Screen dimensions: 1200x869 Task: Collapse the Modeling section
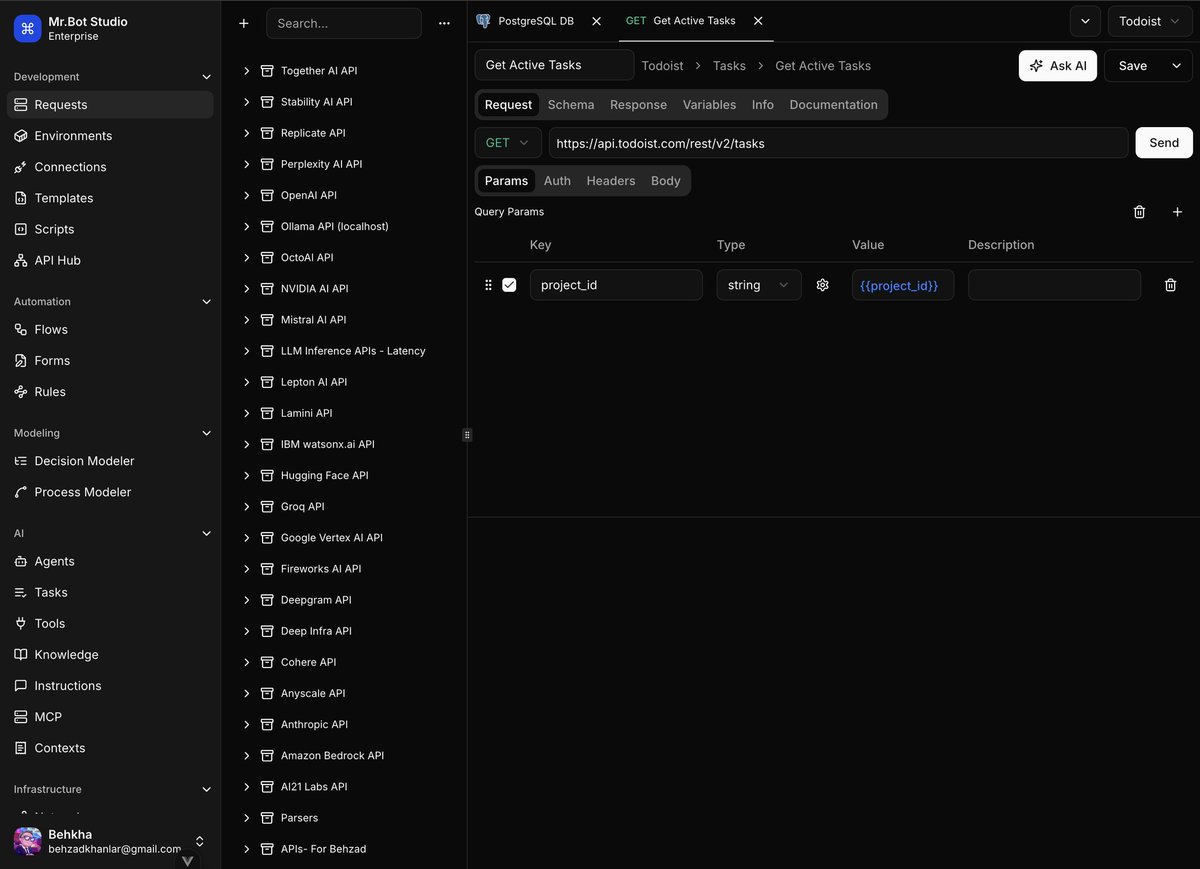click(x=207, y=433)
